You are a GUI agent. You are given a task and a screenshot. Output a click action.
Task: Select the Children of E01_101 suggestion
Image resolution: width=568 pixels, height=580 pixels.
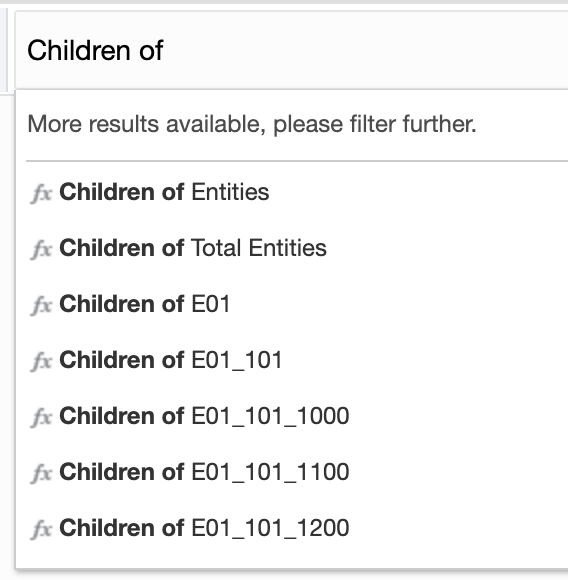click(x=292, y=360)
